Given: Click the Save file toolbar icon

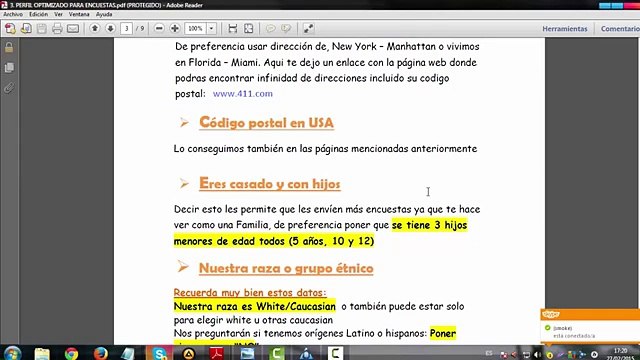Looking at the screenshot, I should 42,28.
